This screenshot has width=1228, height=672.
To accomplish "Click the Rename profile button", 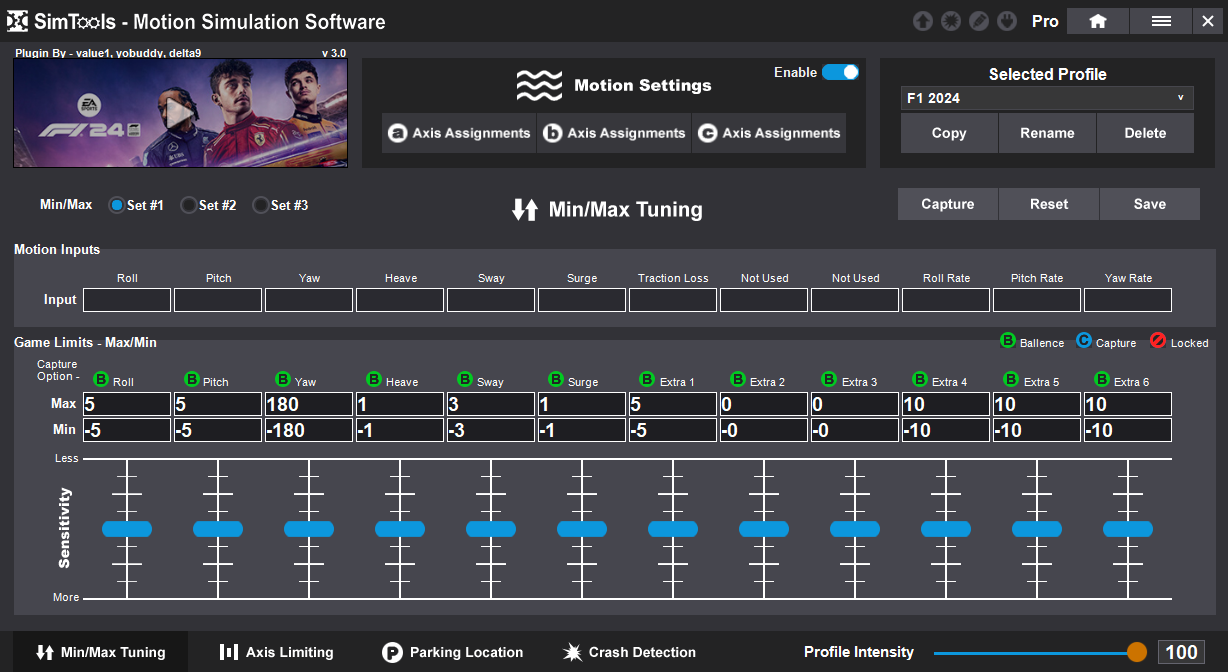I will coord(1047,133).
